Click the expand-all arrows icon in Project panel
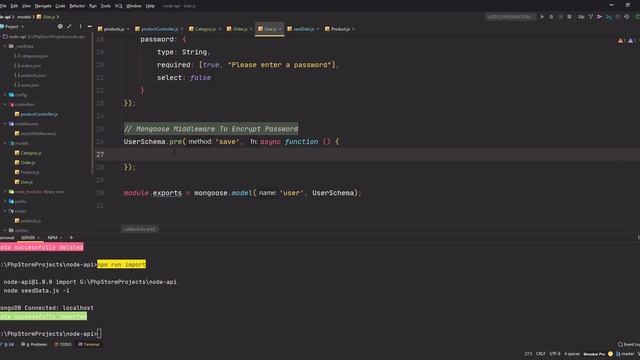640x360 pixels. point(69,27)
